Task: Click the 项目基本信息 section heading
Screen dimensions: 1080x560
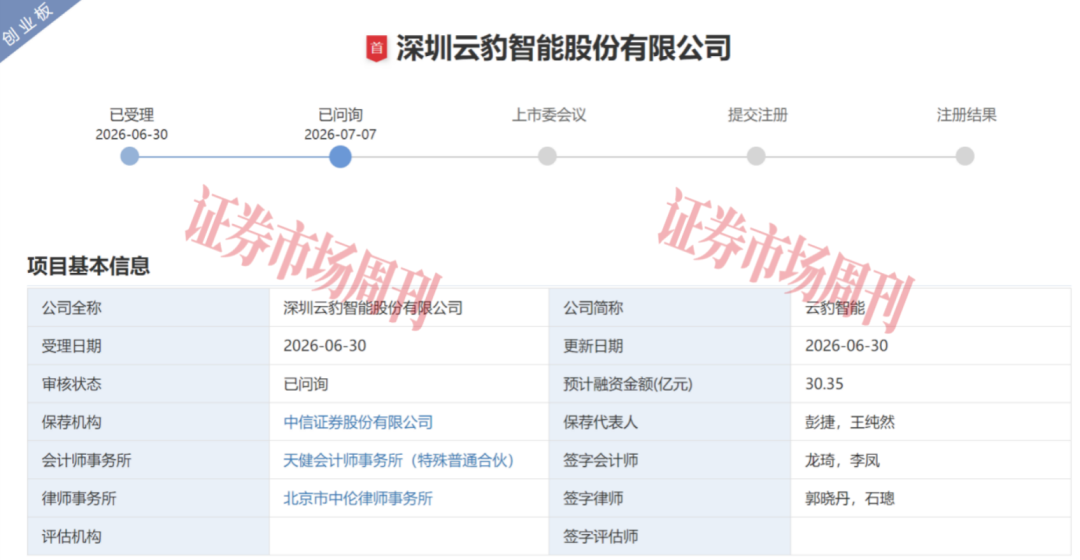Action: tap(89, 266)
